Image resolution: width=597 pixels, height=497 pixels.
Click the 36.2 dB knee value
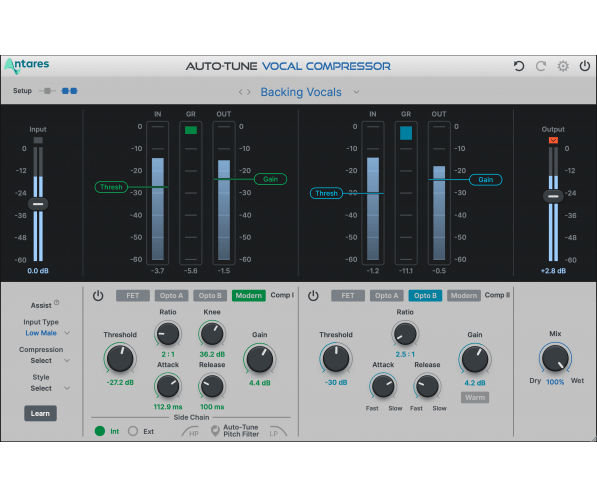coord(212,354)
